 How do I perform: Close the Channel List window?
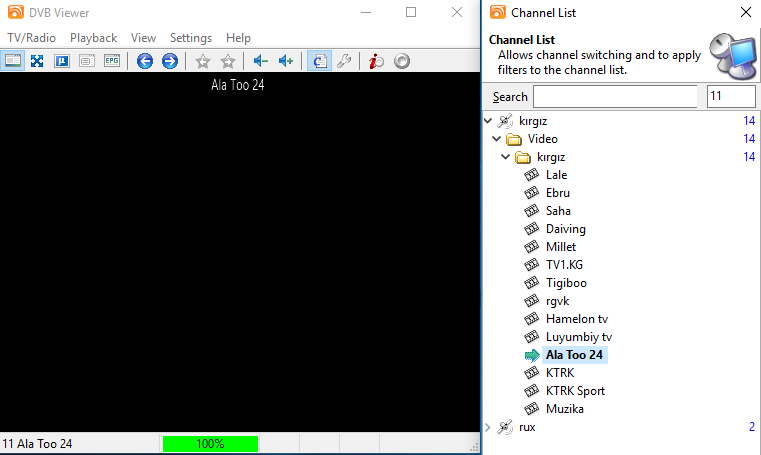click(x=745, y=12)
